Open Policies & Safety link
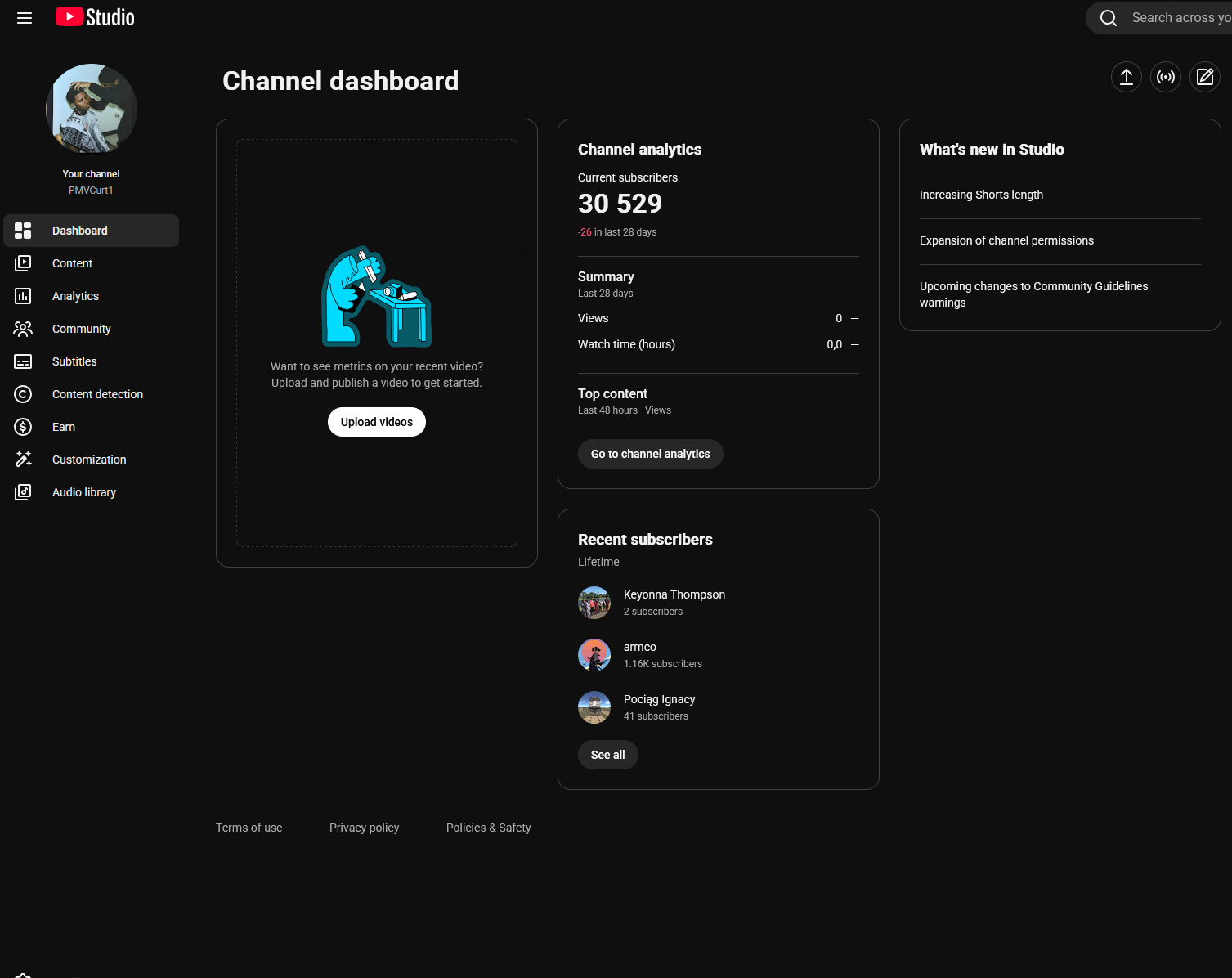Screen dimensions: 1232x978 pyautogui.click(x=489, y=828)
